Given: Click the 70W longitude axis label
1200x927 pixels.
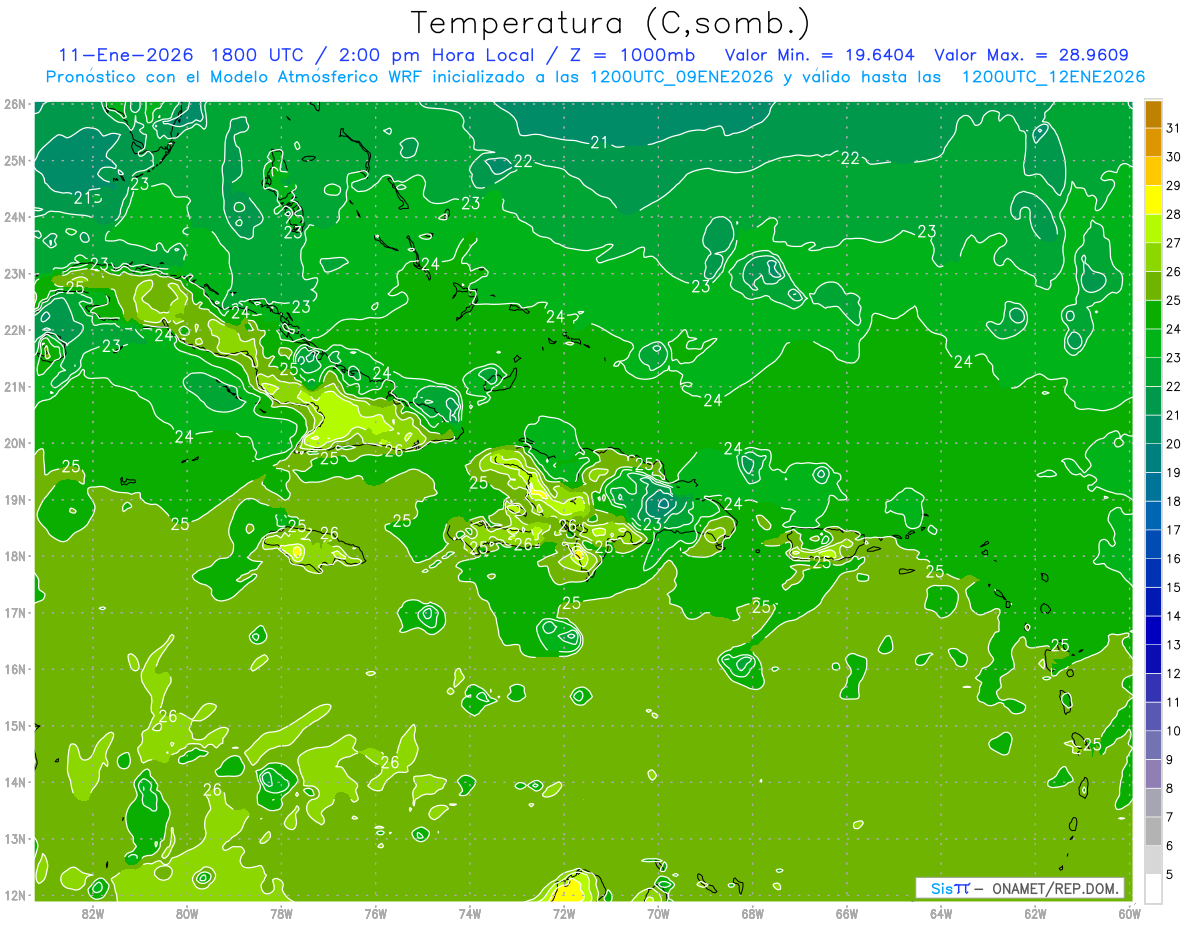Looking at the screenshot, I should [658, 912].
